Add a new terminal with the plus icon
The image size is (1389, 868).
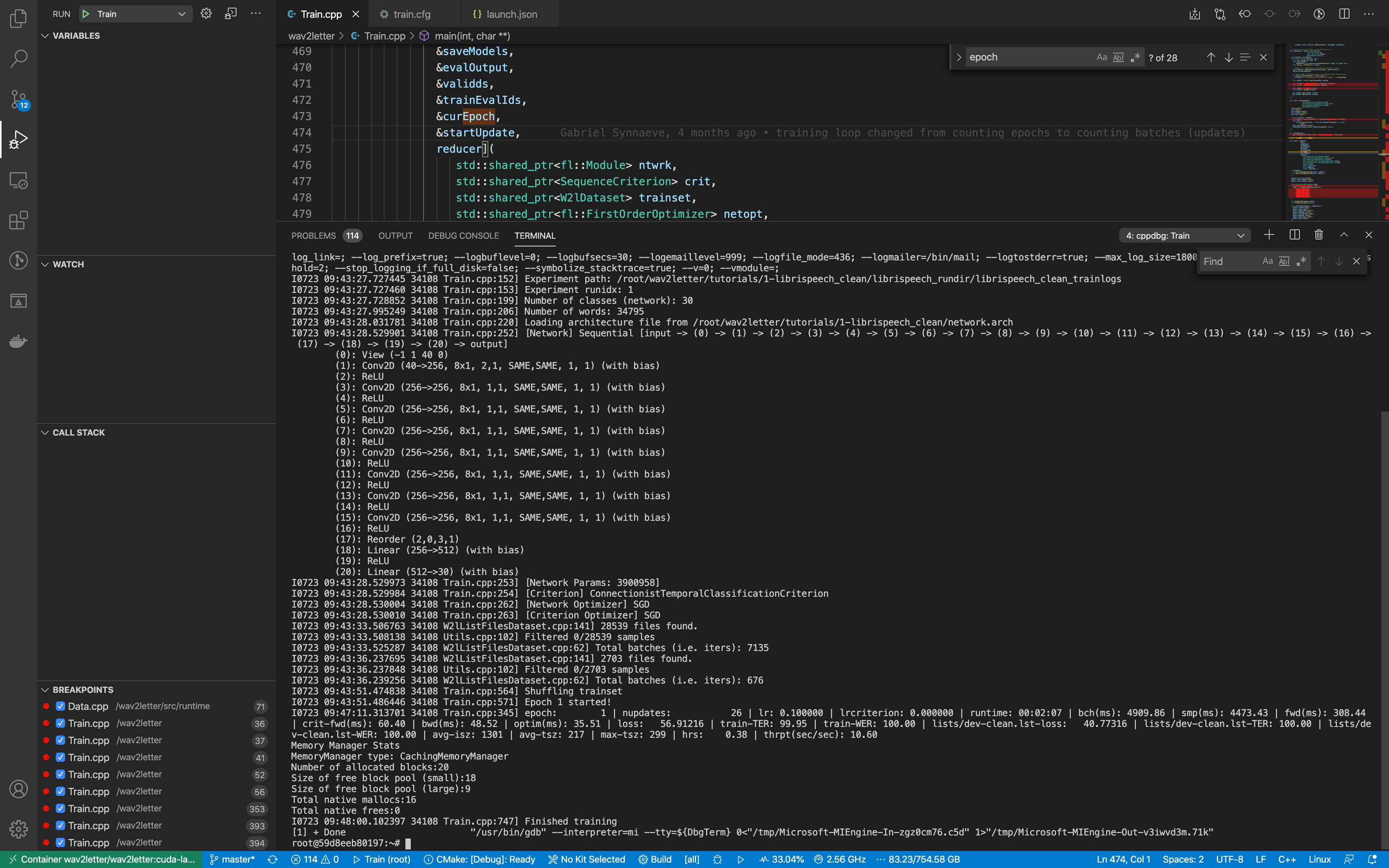point(1269,235)
